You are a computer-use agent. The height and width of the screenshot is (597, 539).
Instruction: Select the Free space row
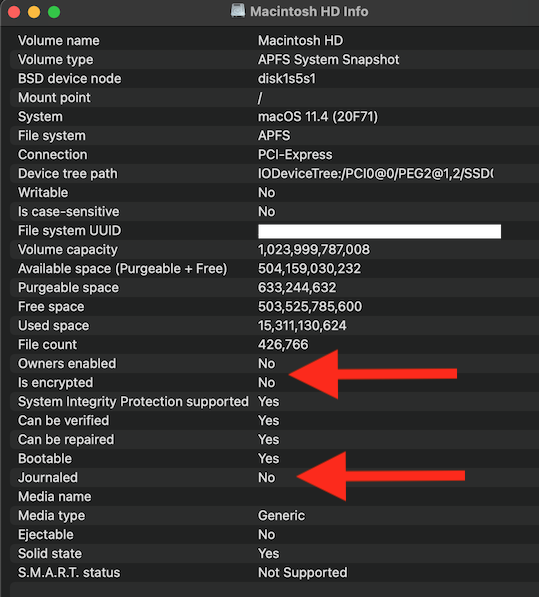[274, 307]
